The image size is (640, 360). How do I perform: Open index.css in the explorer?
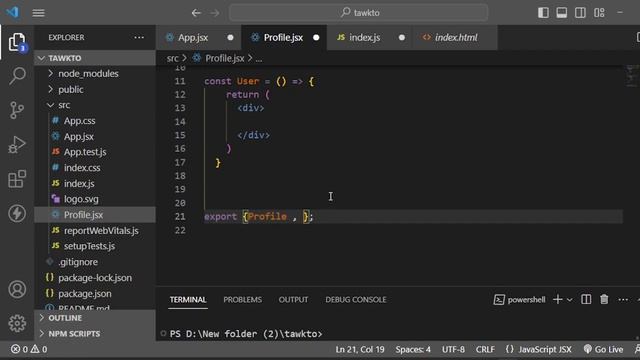95,168
